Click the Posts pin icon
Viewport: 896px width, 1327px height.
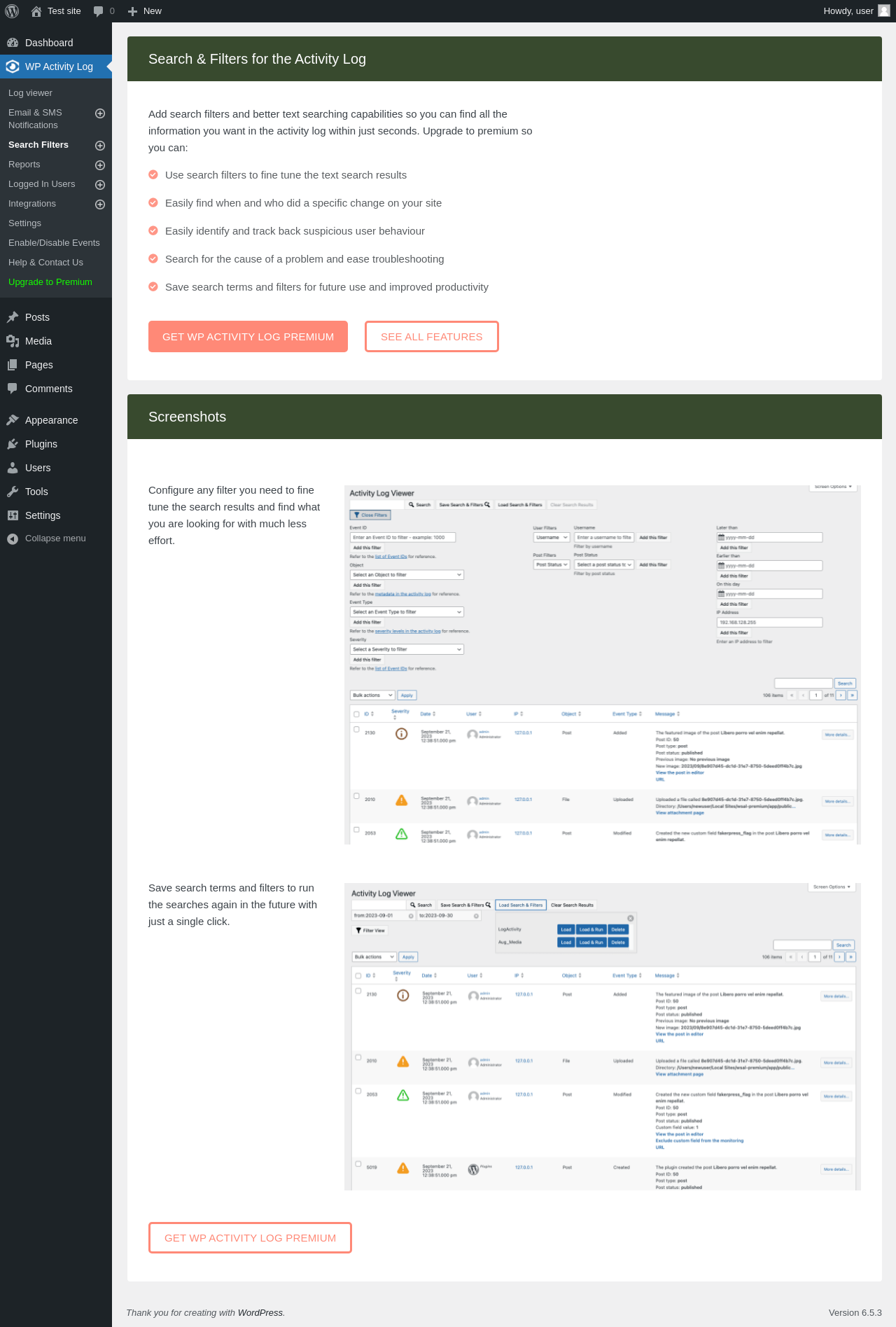click(13, 317)
